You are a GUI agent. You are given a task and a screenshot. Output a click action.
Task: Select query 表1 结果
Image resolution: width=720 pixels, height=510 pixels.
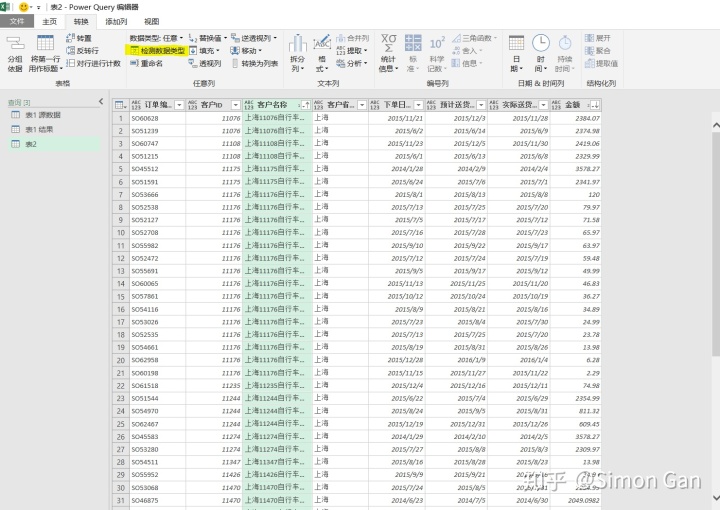(x=54, y=129)
